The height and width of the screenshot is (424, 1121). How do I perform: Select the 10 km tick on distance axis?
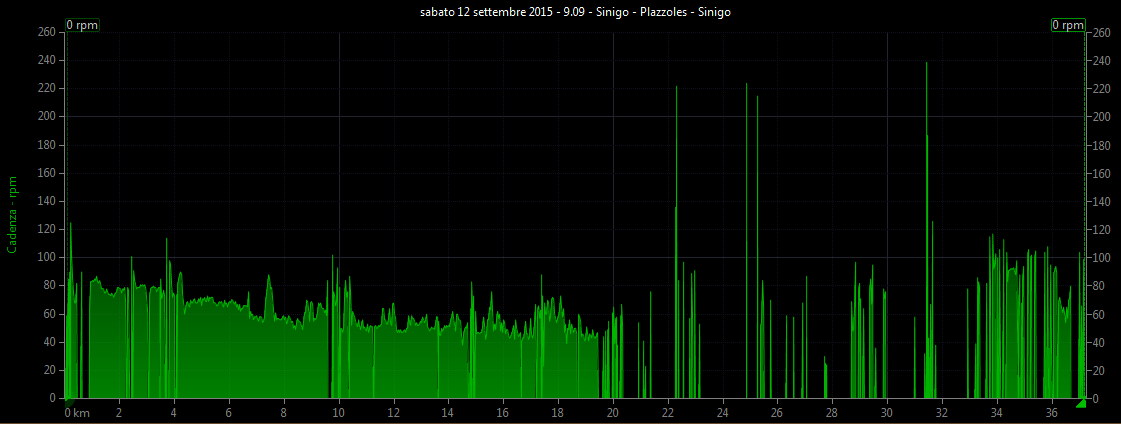(x=339, y=412)
